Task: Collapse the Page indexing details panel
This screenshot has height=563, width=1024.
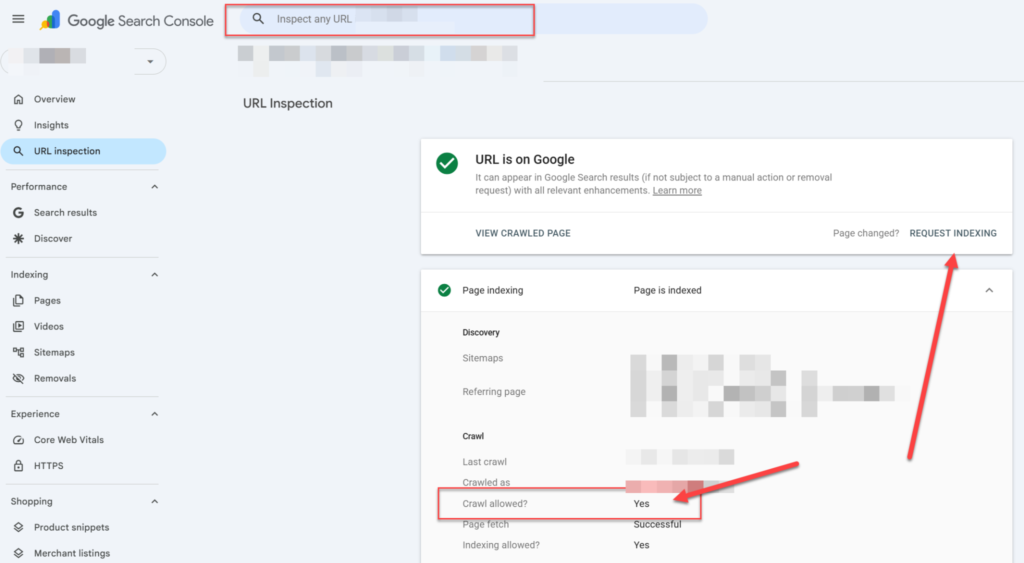Action: (989, 291)
